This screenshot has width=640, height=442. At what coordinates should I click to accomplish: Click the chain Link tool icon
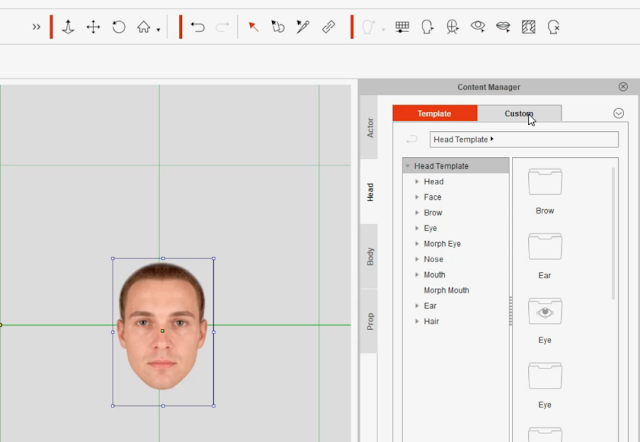[329, 27]
